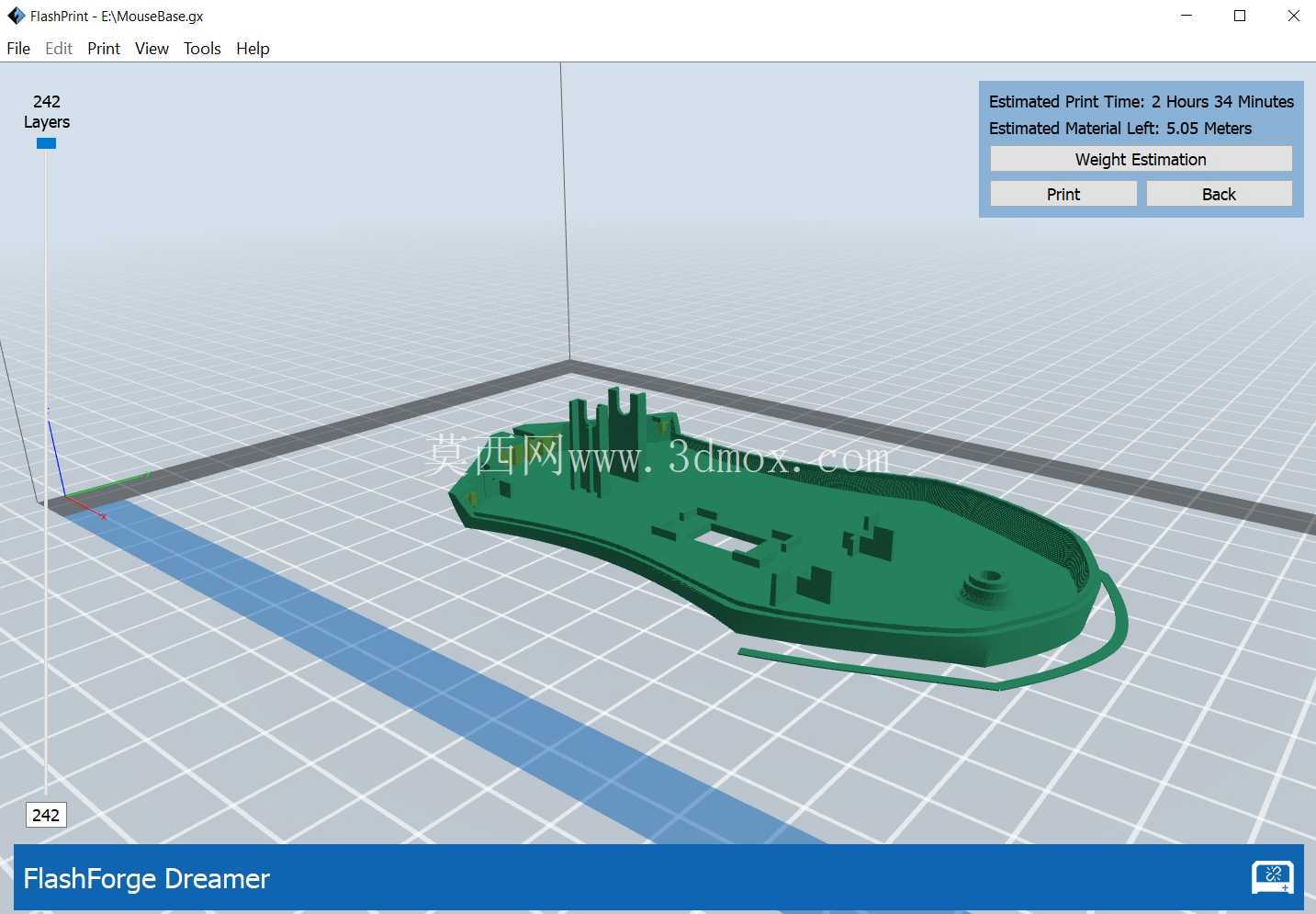
Task: Click the FlashPrint app icon in title bar
Action: point(16,16)
